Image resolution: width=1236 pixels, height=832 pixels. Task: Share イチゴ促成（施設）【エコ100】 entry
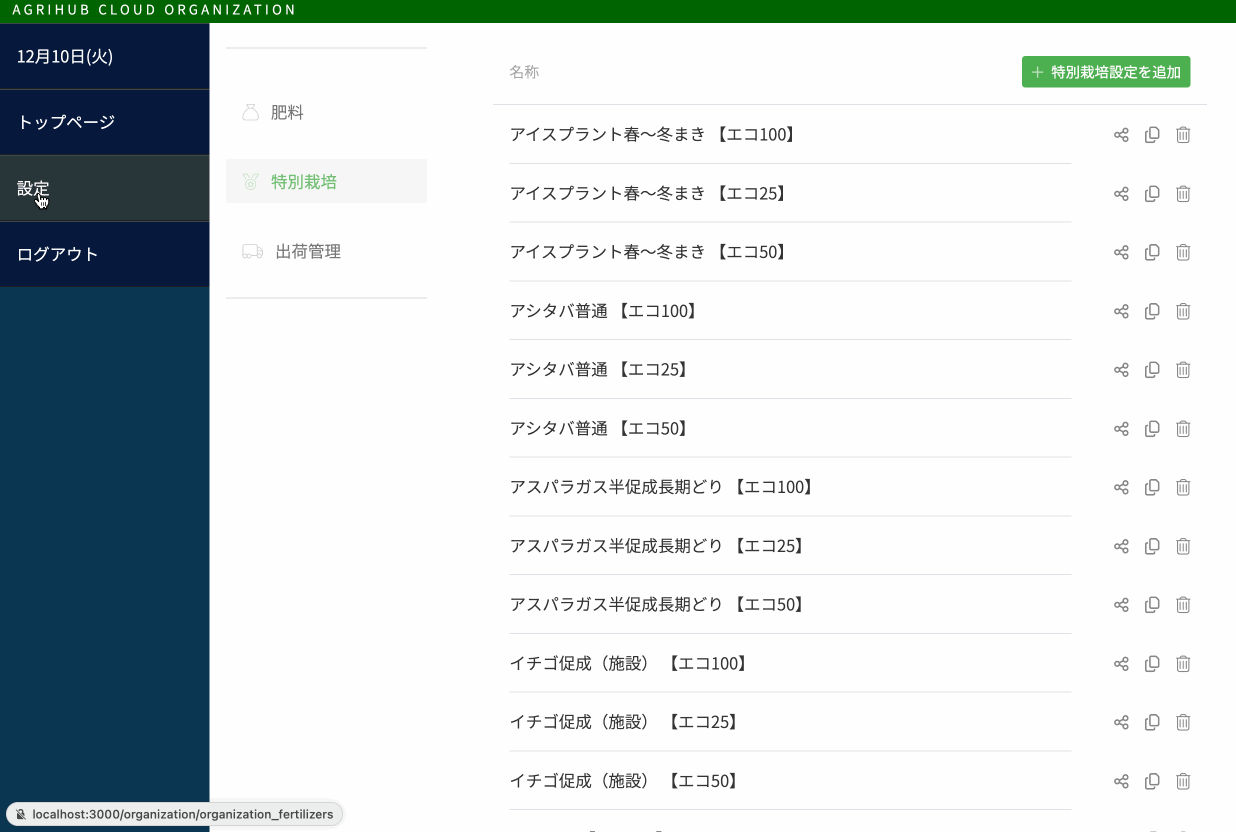tap(1121, 664)
